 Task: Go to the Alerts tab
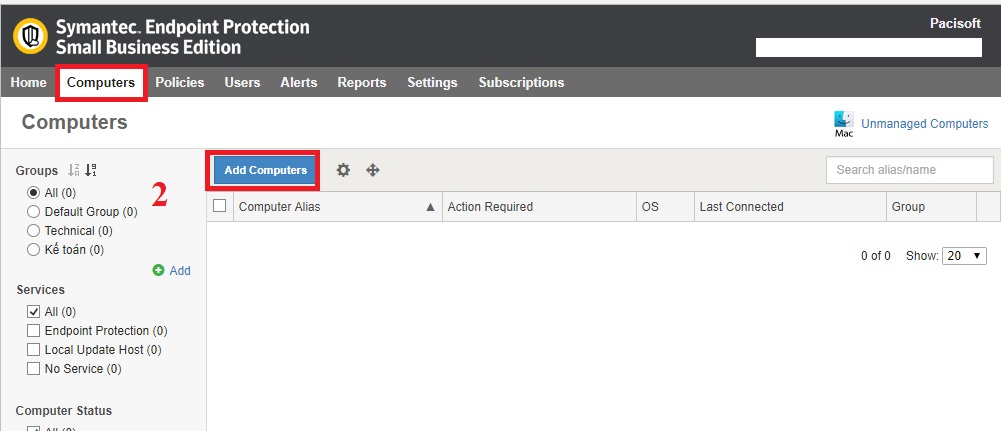[299, 82]
